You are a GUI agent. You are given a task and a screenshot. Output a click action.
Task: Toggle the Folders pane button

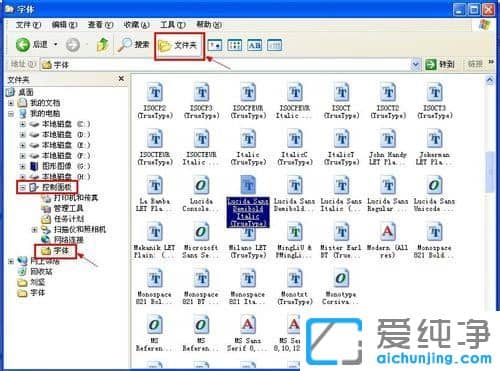coord(179,46)
